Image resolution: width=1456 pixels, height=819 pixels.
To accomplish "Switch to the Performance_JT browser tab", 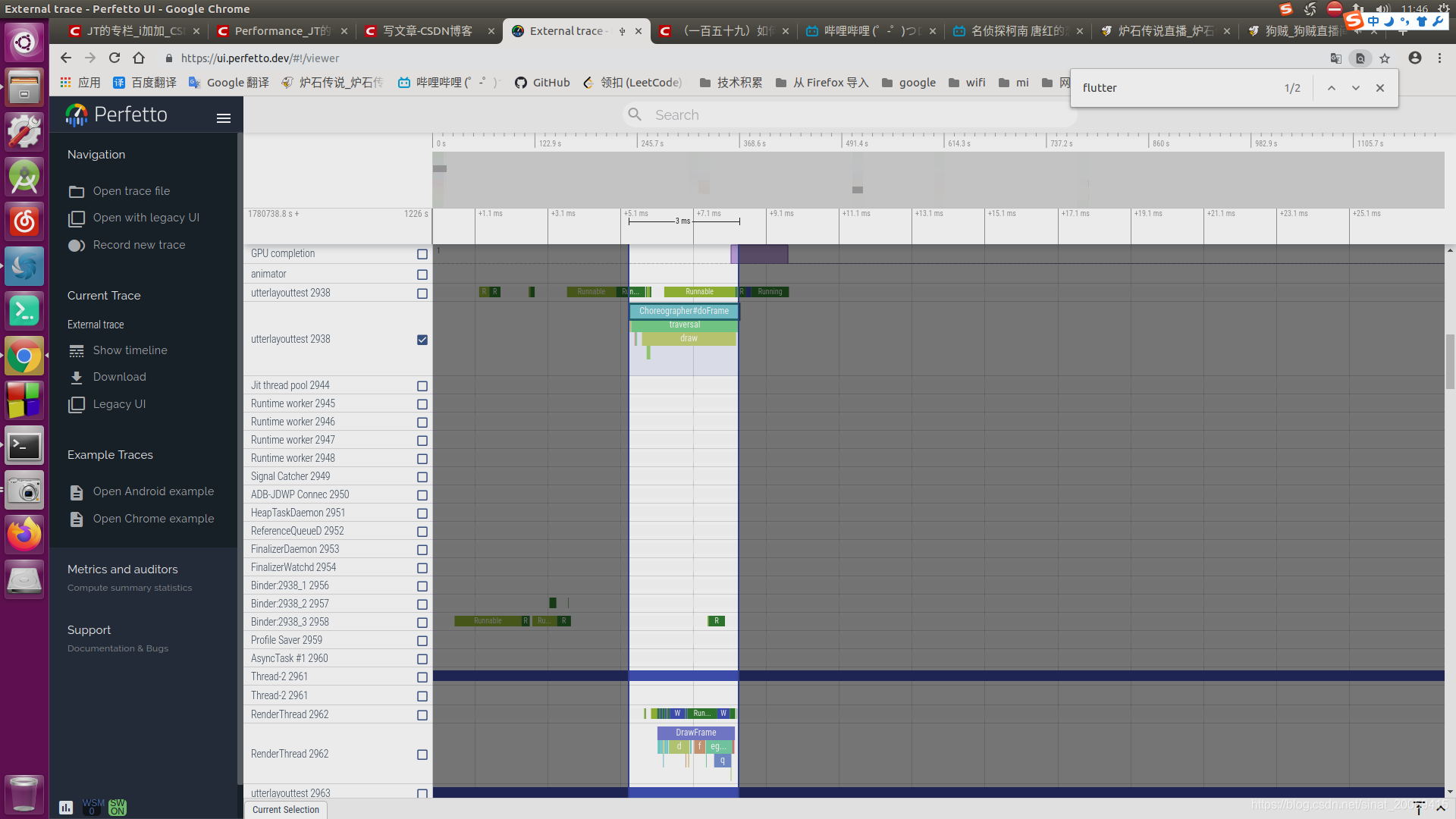I will tap(281, 31).
